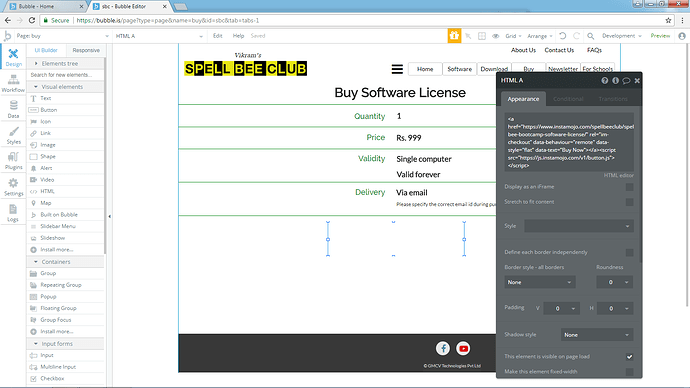Screen dimensions: 690x388
Task: Click the Software nav button
Action: pyautogui.click(x=459, y=69)
